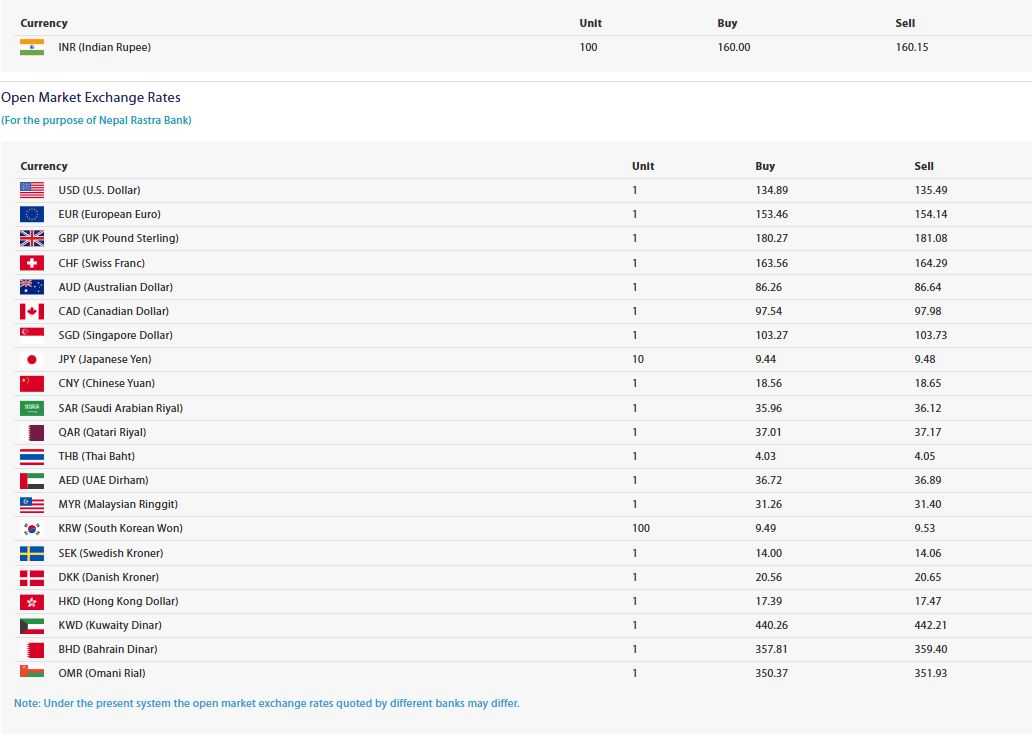
Task: Click the 'EUR (European Euro)' label
Action: point(109,215)
